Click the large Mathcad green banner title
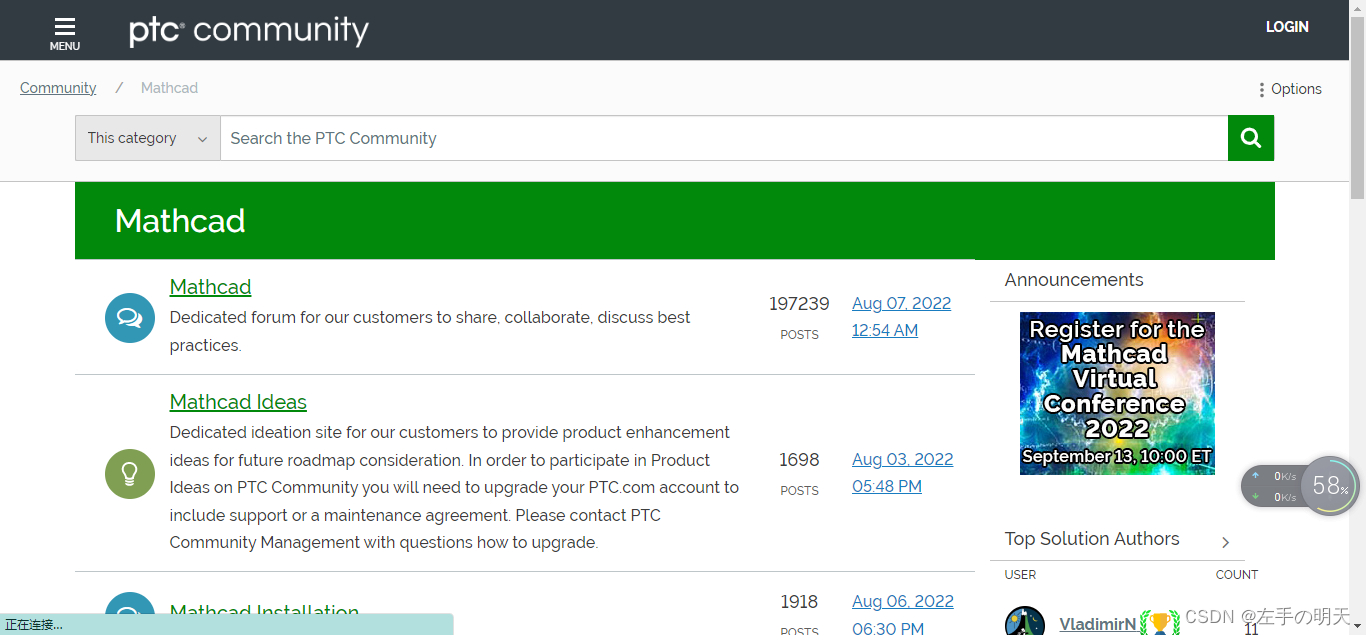 (180, 221)
